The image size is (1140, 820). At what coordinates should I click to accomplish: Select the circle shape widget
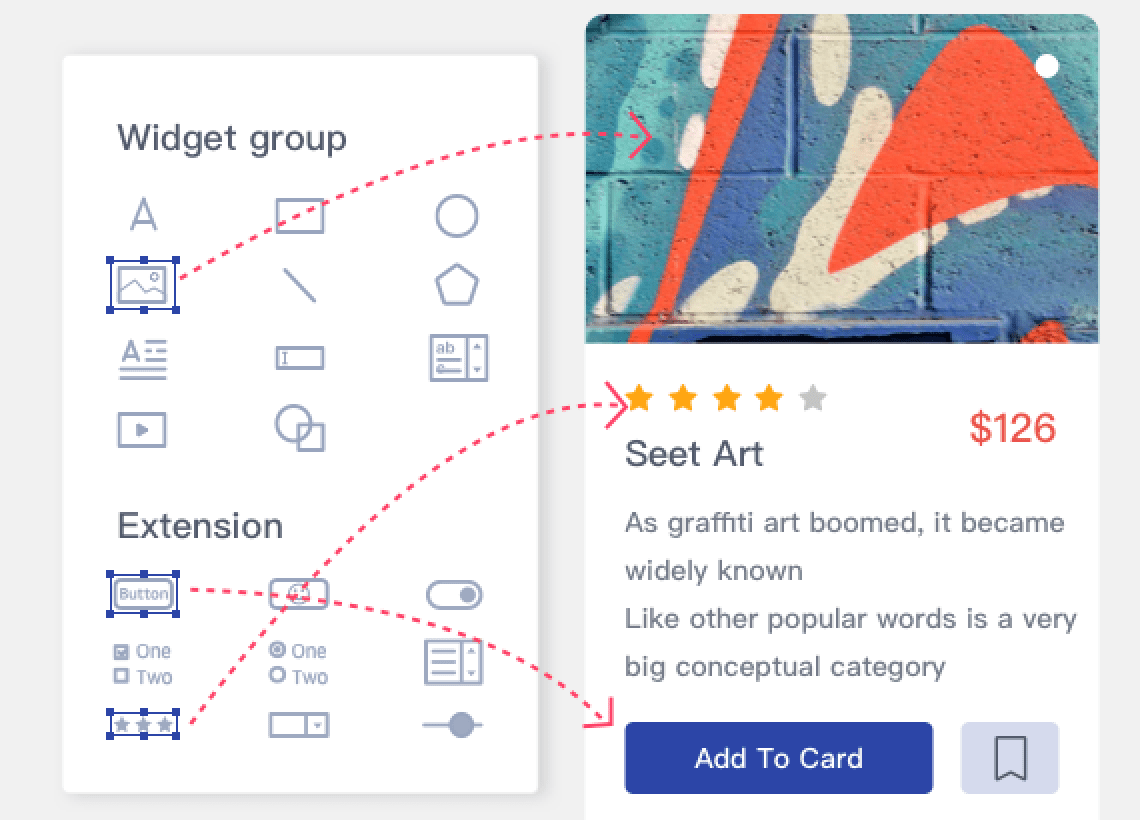[x=456, y=216]
